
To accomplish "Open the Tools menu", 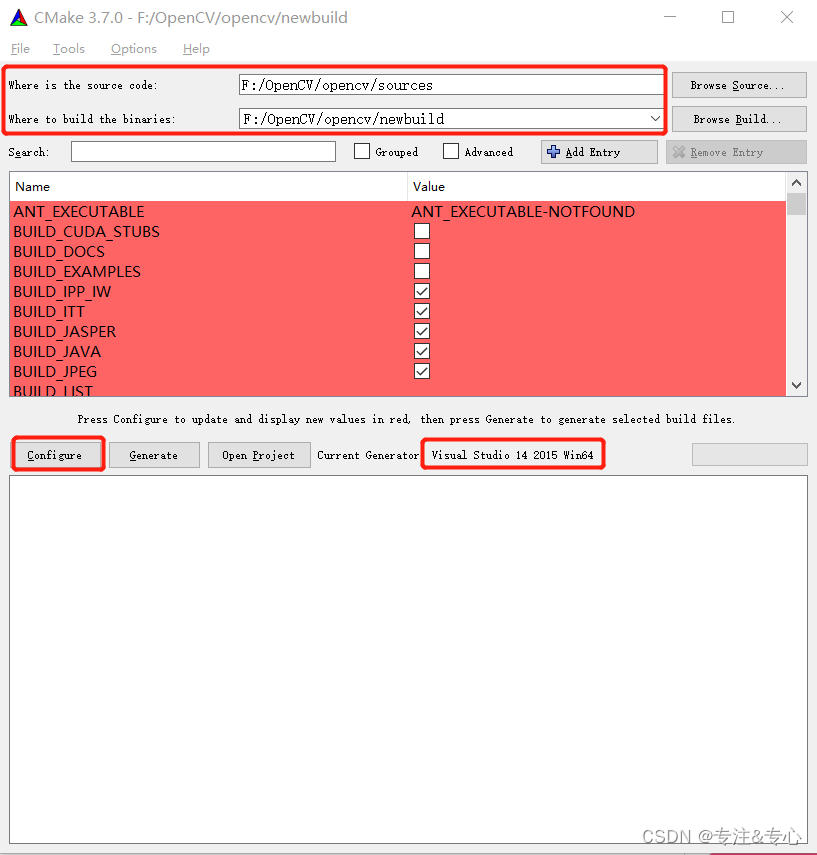I will point(69,49).
